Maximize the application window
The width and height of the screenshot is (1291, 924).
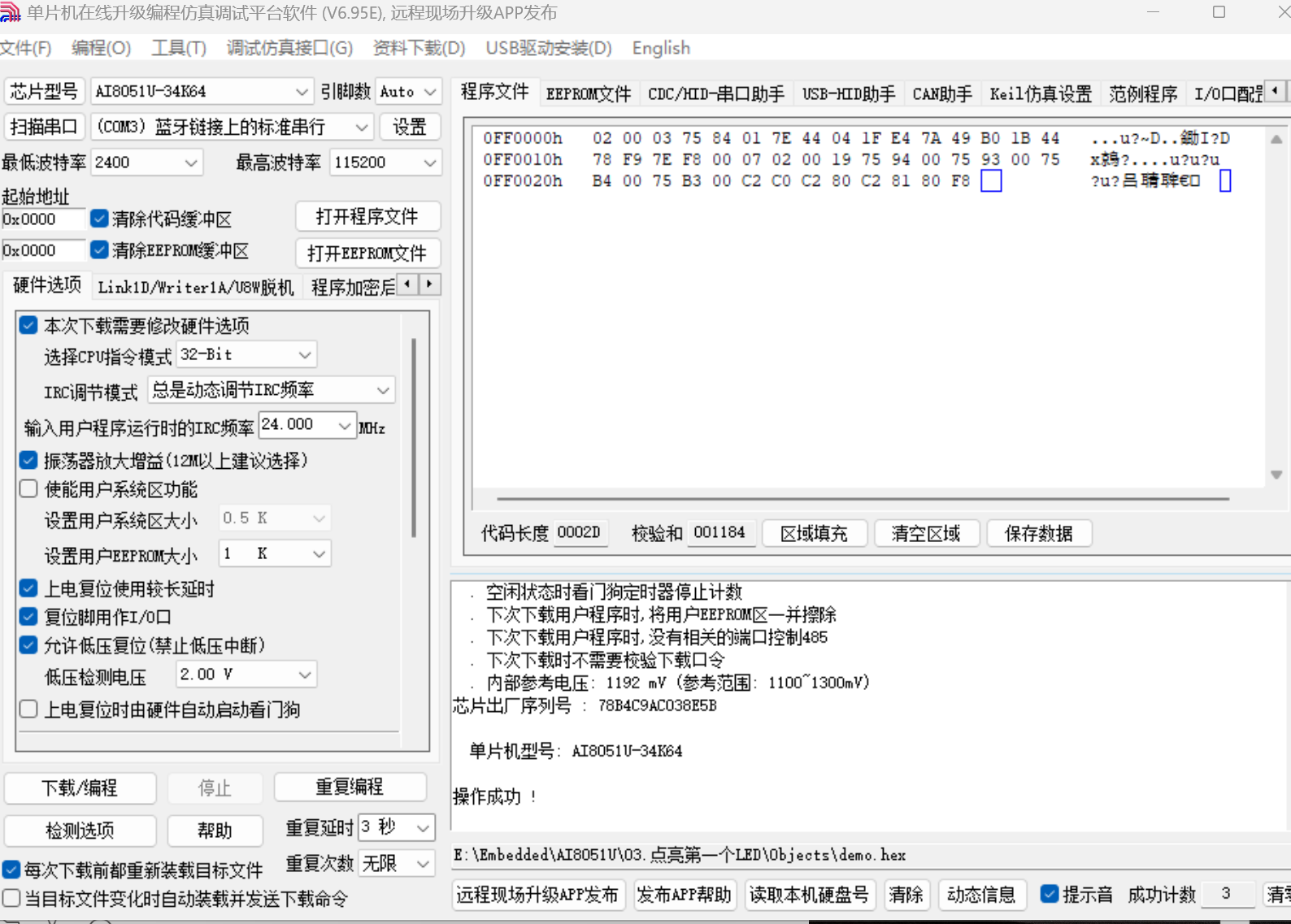coord(1219,12)
